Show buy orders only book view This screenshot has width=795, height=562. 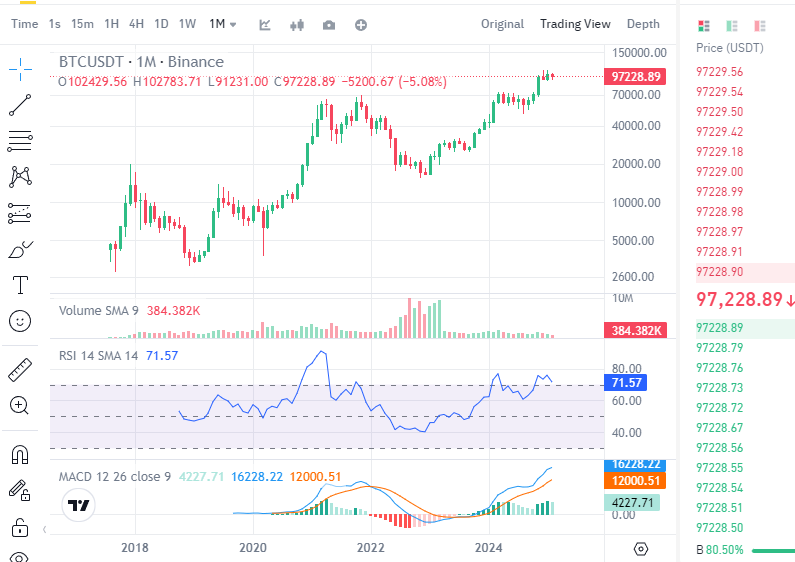[x=732, y=26]
